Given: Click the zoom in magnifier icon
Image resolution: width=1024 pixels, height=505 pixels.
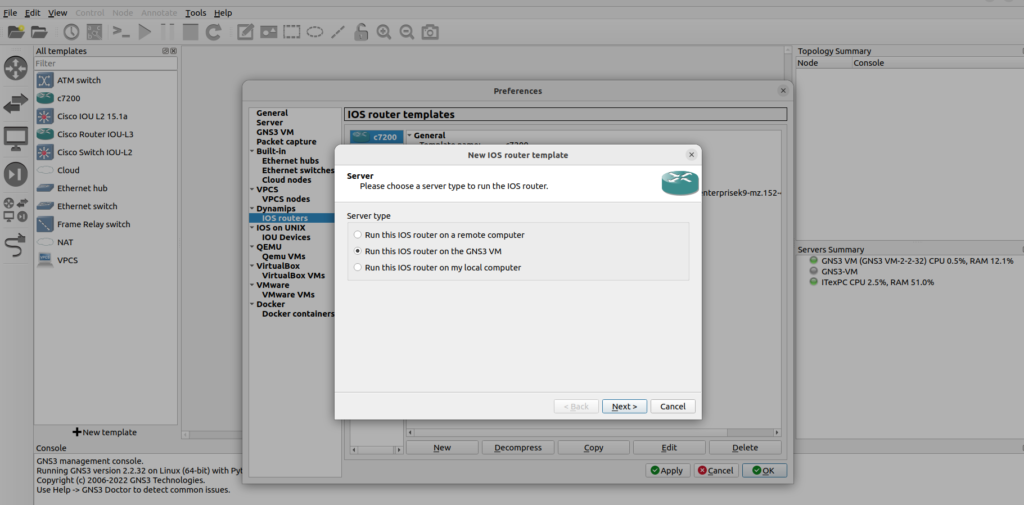Looking at the screenshot, I should (x=384, y=32).
